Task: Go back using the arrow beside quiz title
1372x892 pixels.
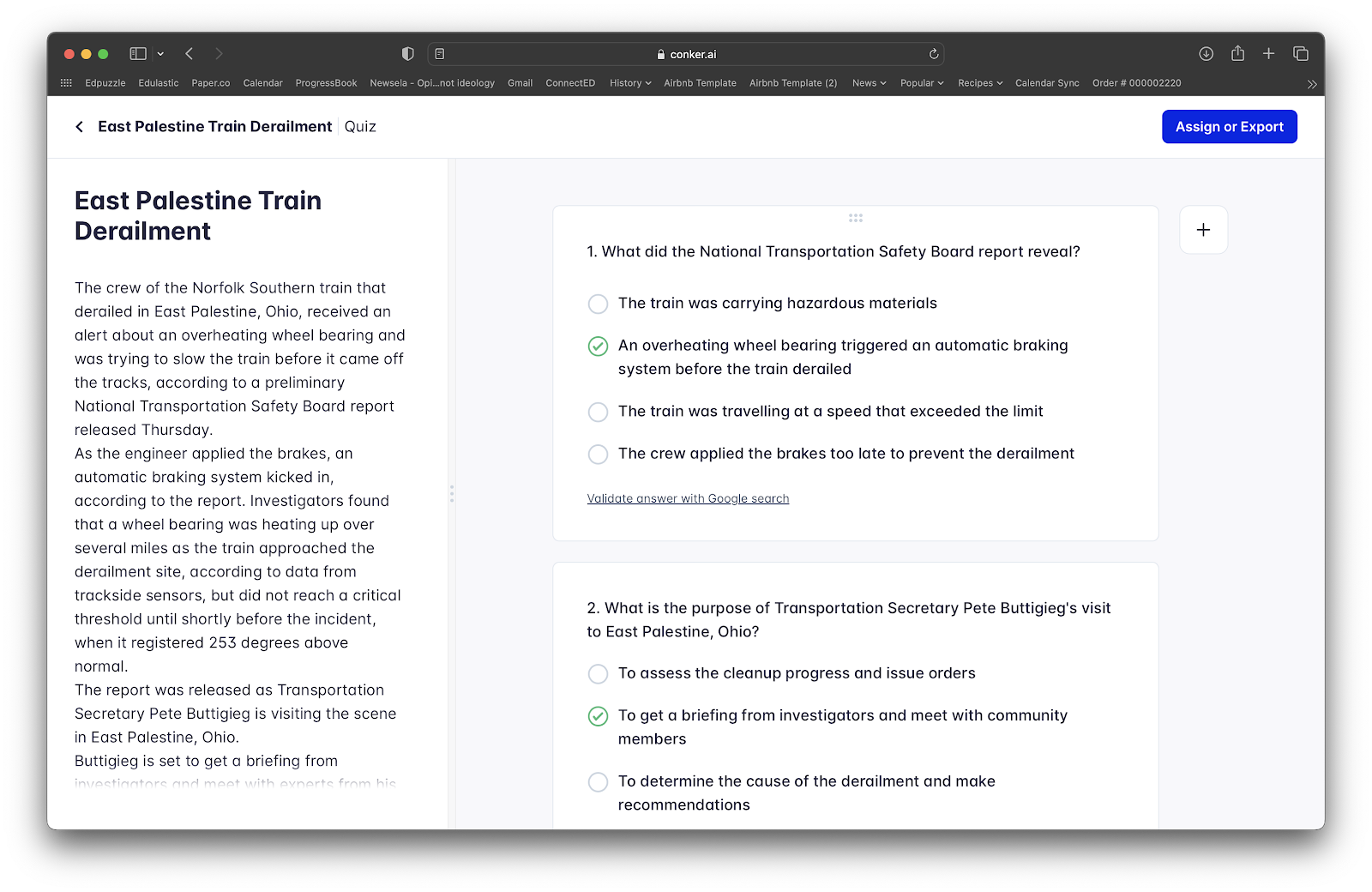Action: pos(80,127)
